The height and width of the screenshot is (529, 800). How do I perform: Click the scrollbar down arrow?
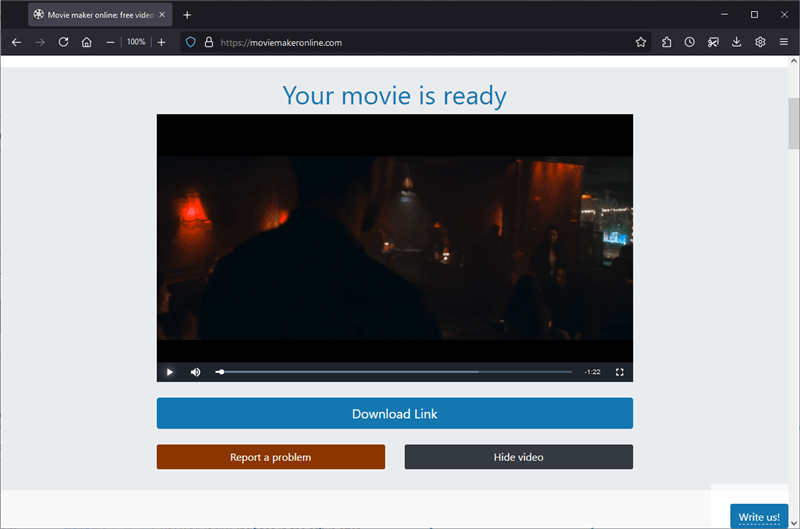tap(794, 523)
